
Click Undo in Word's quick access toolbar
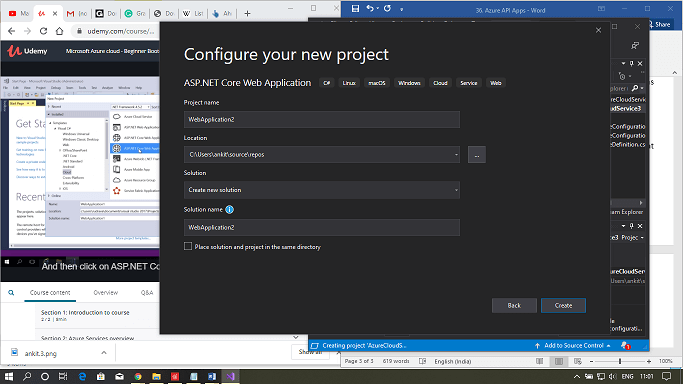point(370,8)
